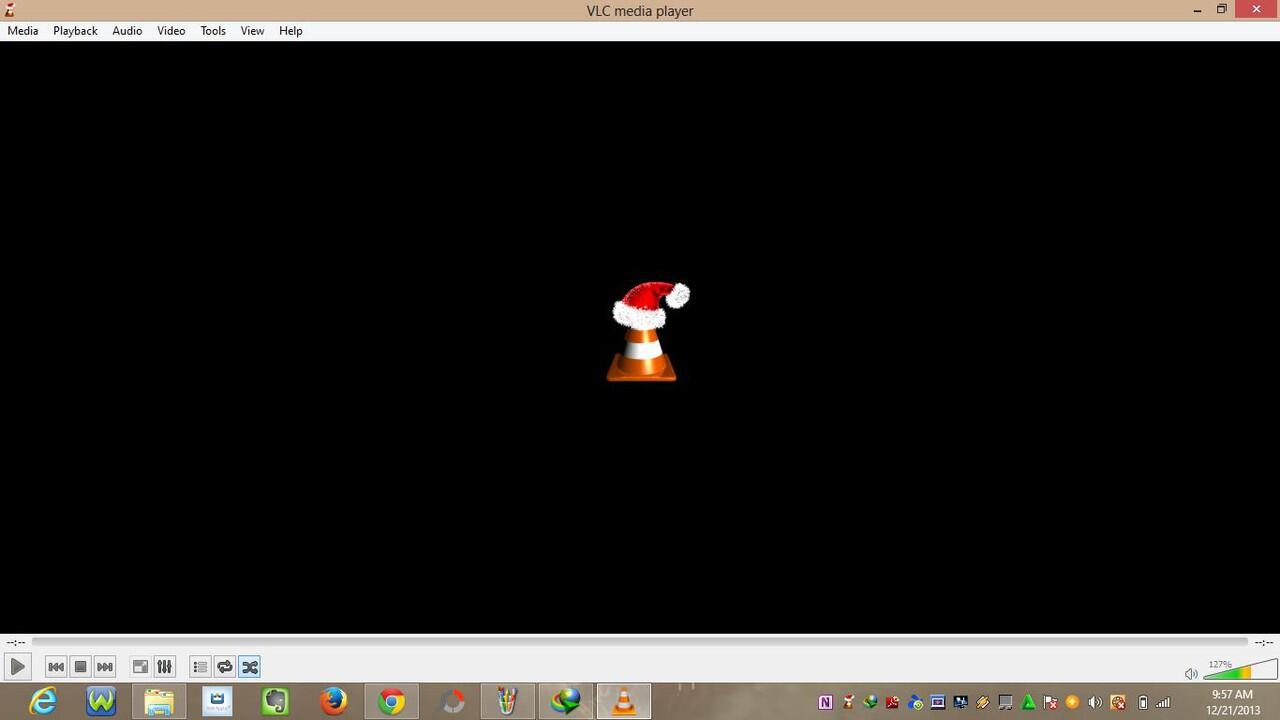Viewport: 1280px width, 720px height.
Task: Open the Audio menu
Action: (127, 31)
